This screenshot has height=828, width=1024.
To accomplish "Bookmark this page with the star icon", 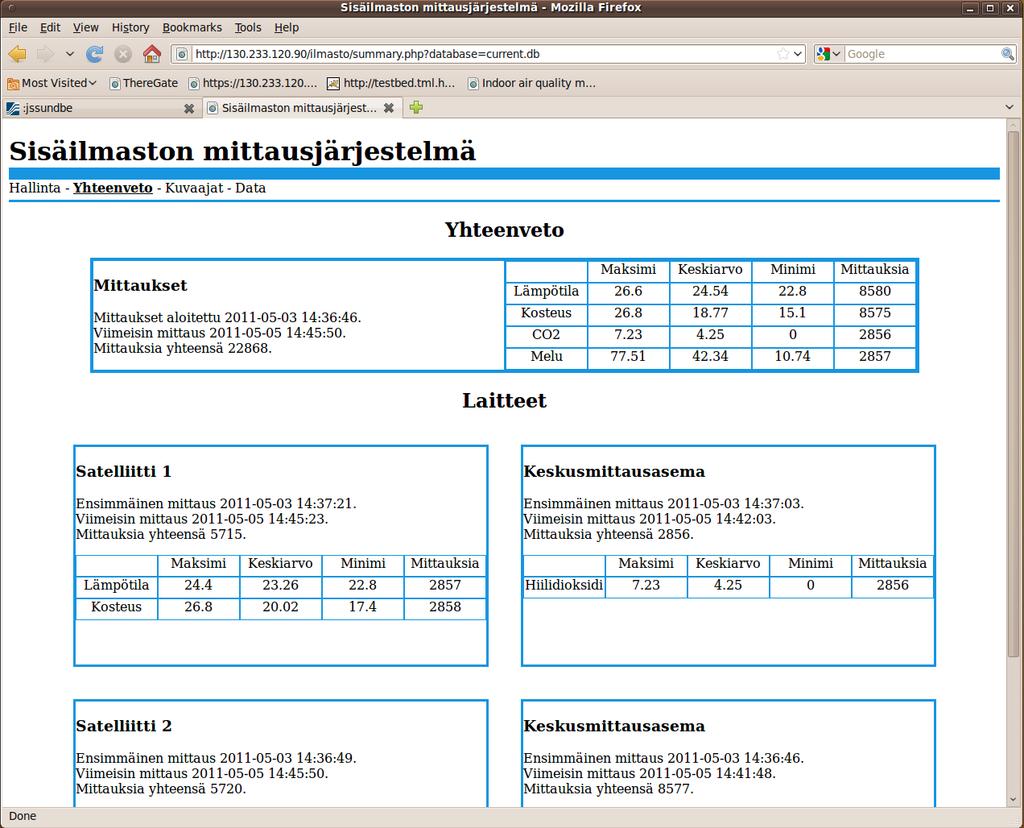I will point(783,54).
